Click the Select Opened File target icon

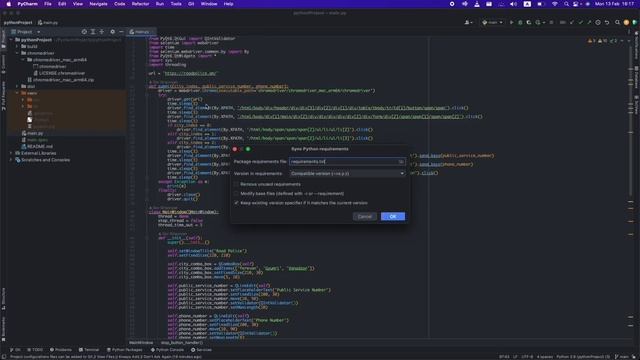84,31
